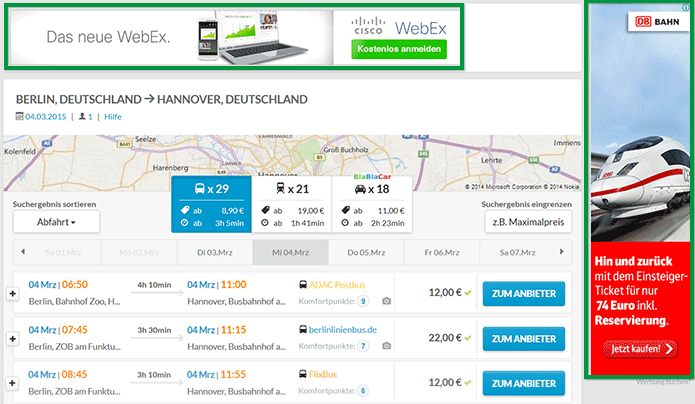The width and height of the screenshot is (695, 404).
Task: Select date tab Mi 04.Mrz
Action: pos(290,252)
